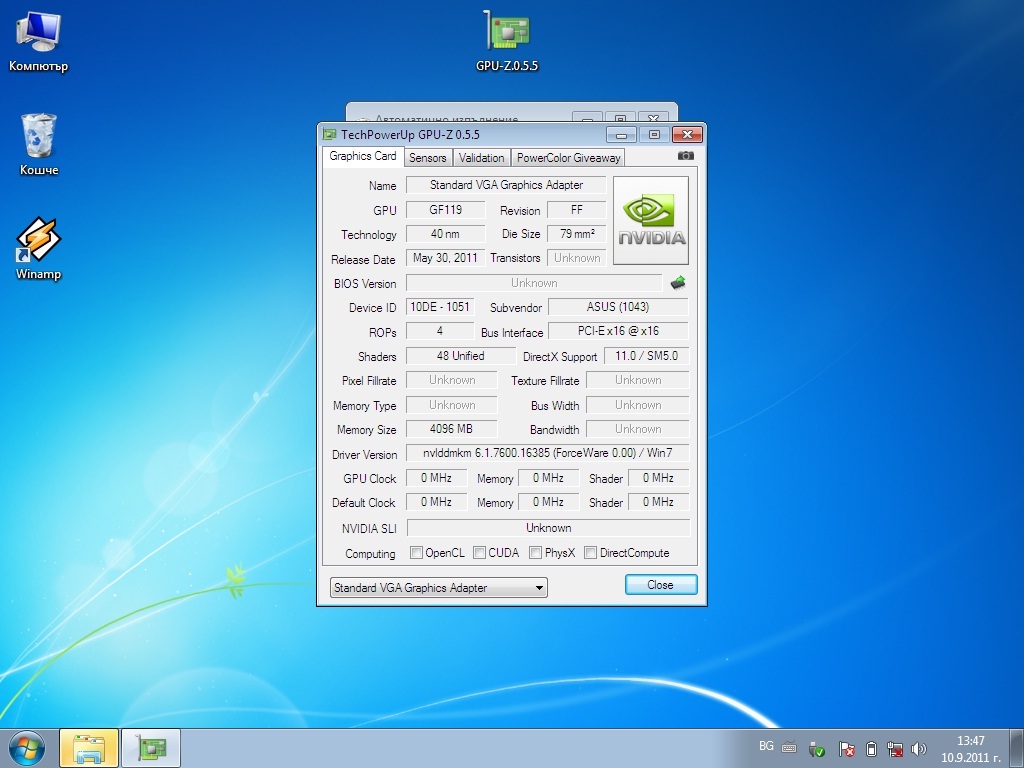Click GPU-Z taskbar button

151,748
